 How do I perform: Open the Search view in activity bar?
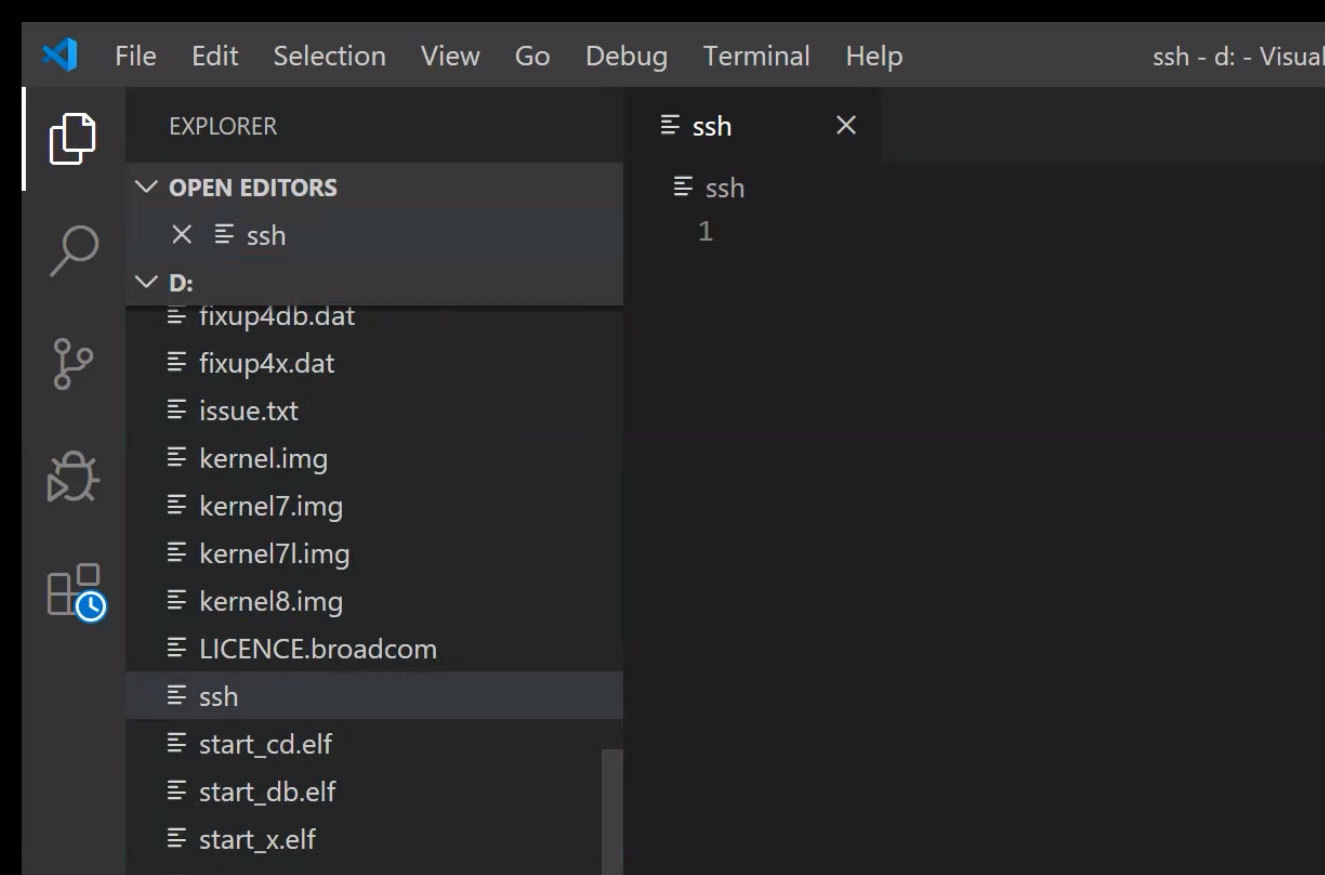(73, 251)
